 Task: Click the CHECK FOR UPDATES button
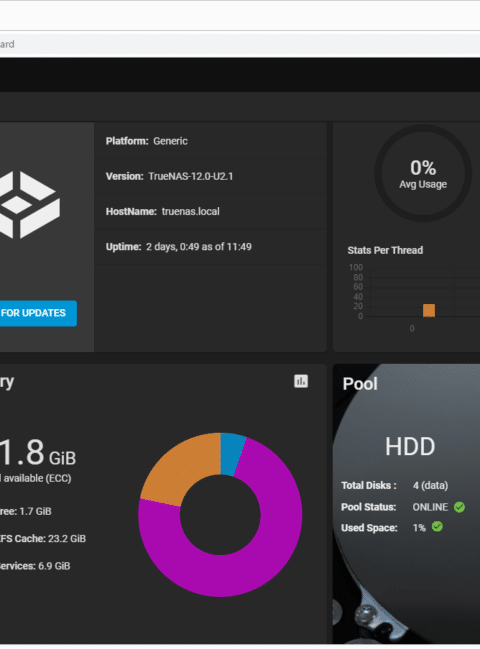click(38, 313)
